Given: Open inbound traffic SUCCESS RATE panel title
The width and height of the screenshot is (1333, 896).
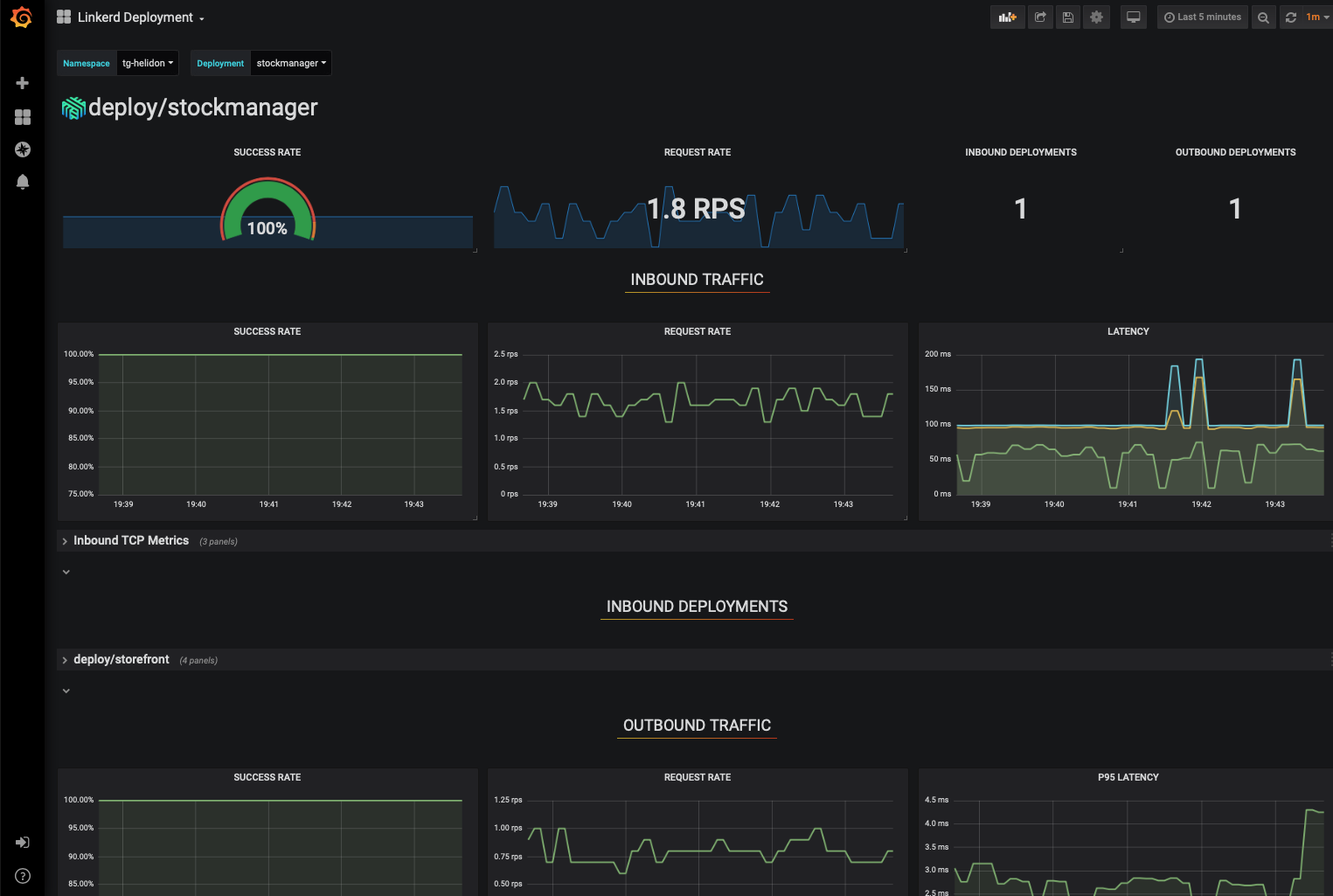Looking at the screenshot, I should click(x=267, y=331).
